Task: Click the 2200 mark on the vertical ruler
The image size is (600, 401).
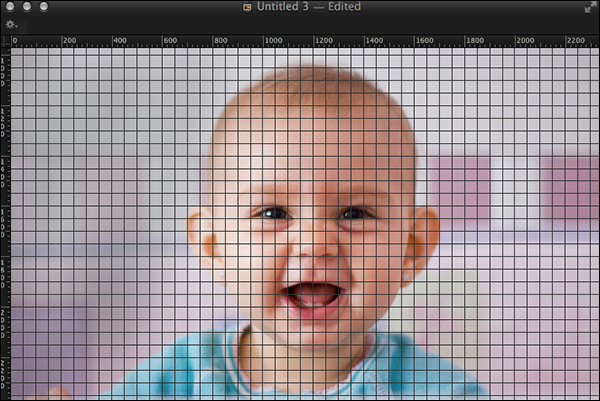Action: (x=3, y=374)
